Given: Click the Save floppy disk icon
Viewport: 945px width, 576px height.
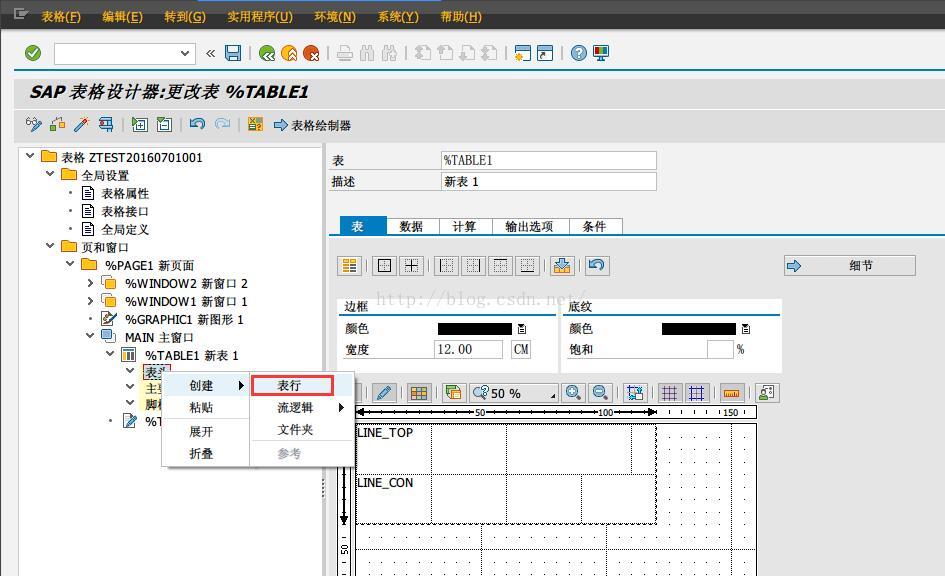Looking at the screenshot, I should 233,53.
